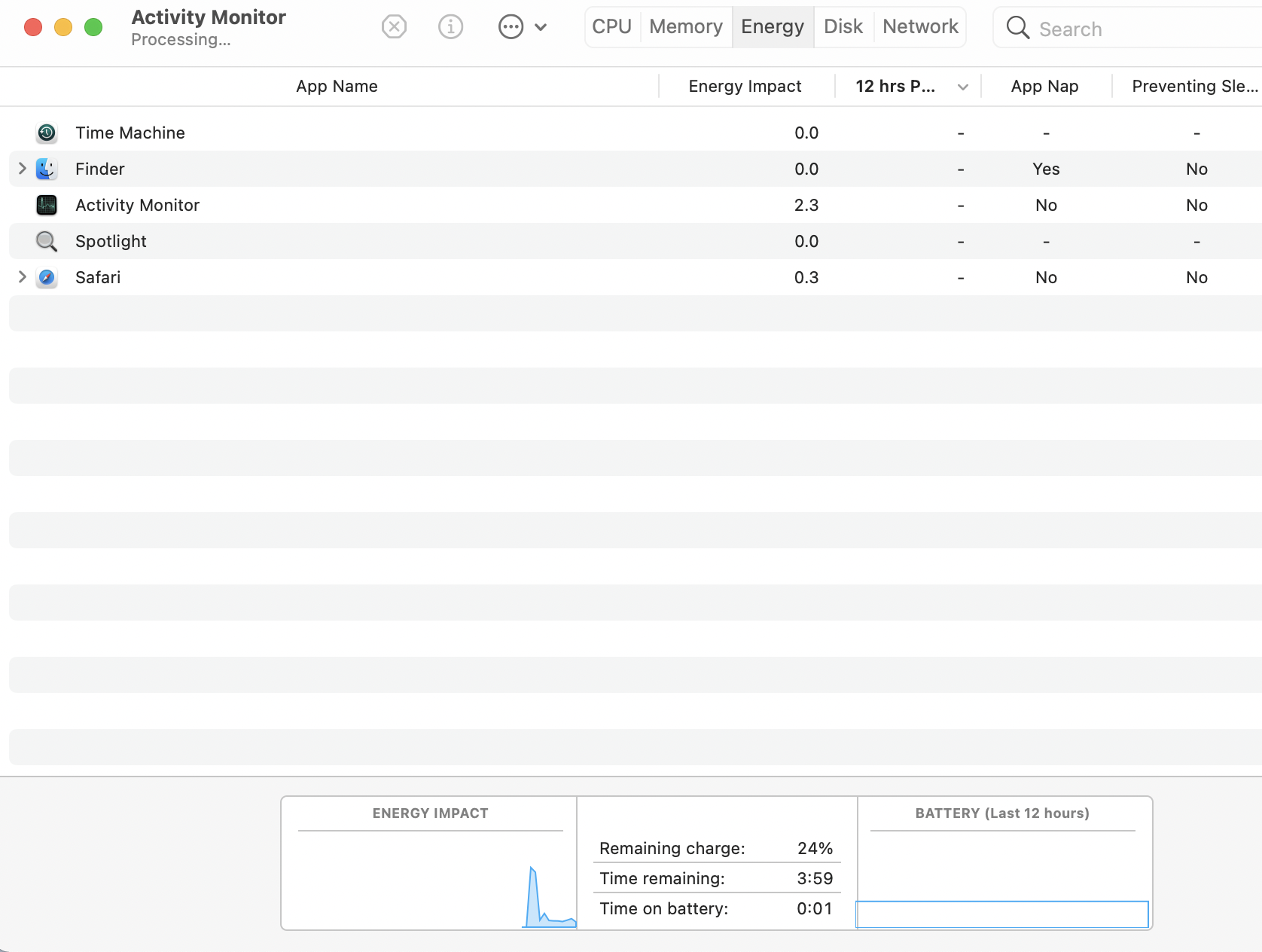Sort by the Energy Impact column header

745,87
